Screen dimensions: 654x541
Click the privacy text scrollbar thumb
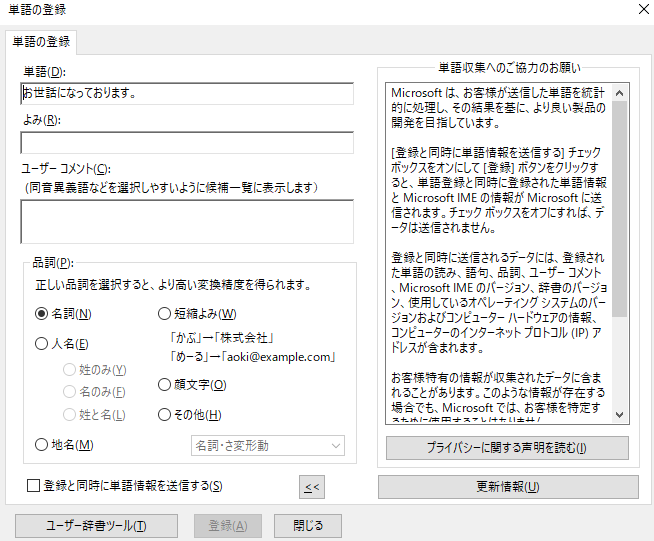click(x=619, y=209)
